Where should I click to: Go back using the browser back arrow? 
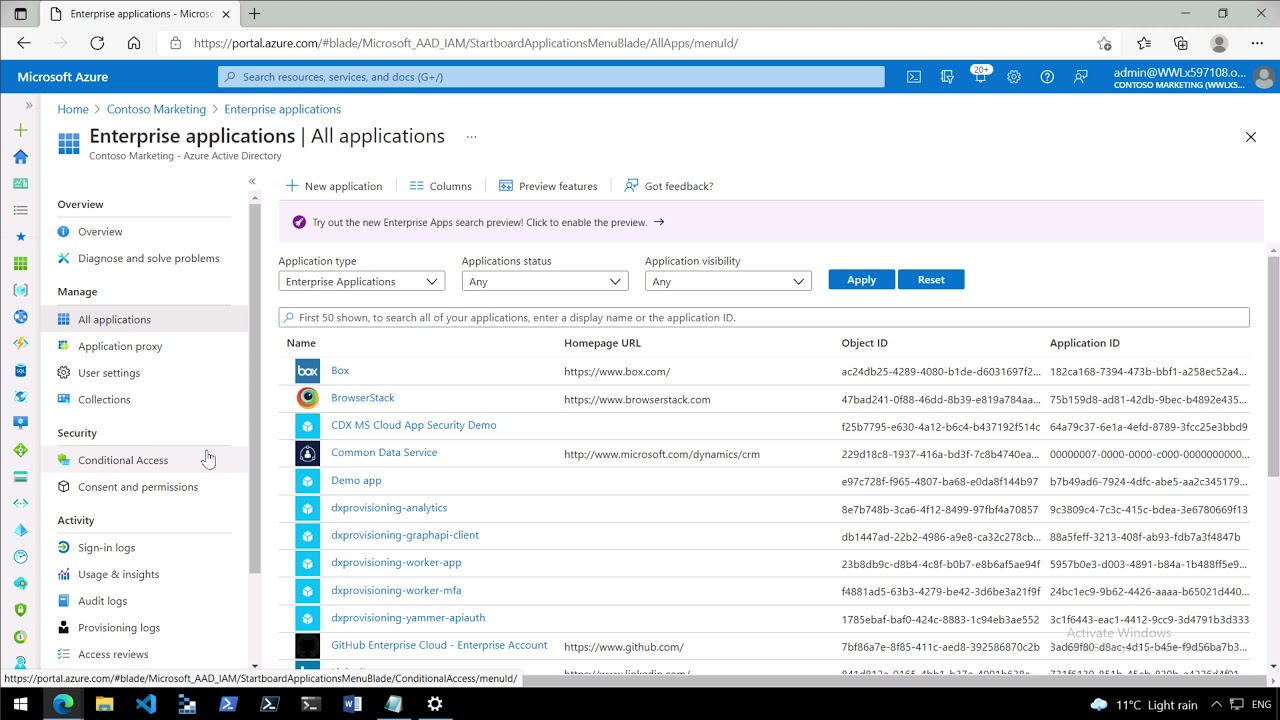(24, 43)
